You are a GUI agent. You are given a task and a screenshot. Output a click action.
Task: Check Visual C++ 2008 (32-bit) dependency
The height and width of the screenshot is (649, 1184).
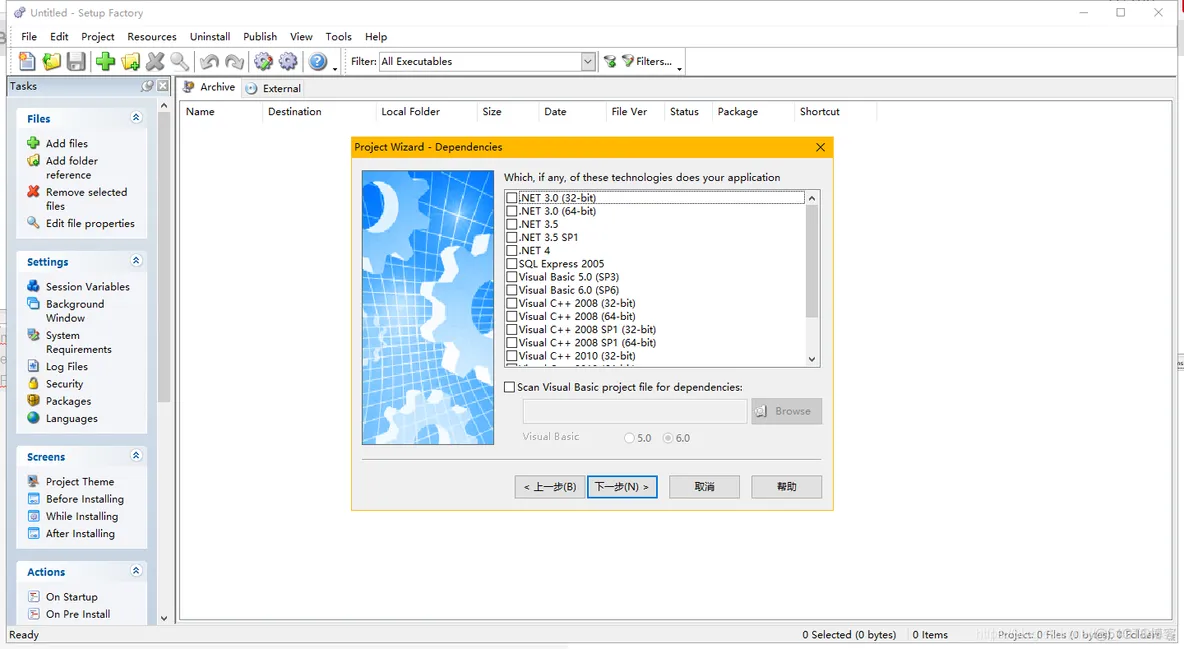(x=512, y=303)
